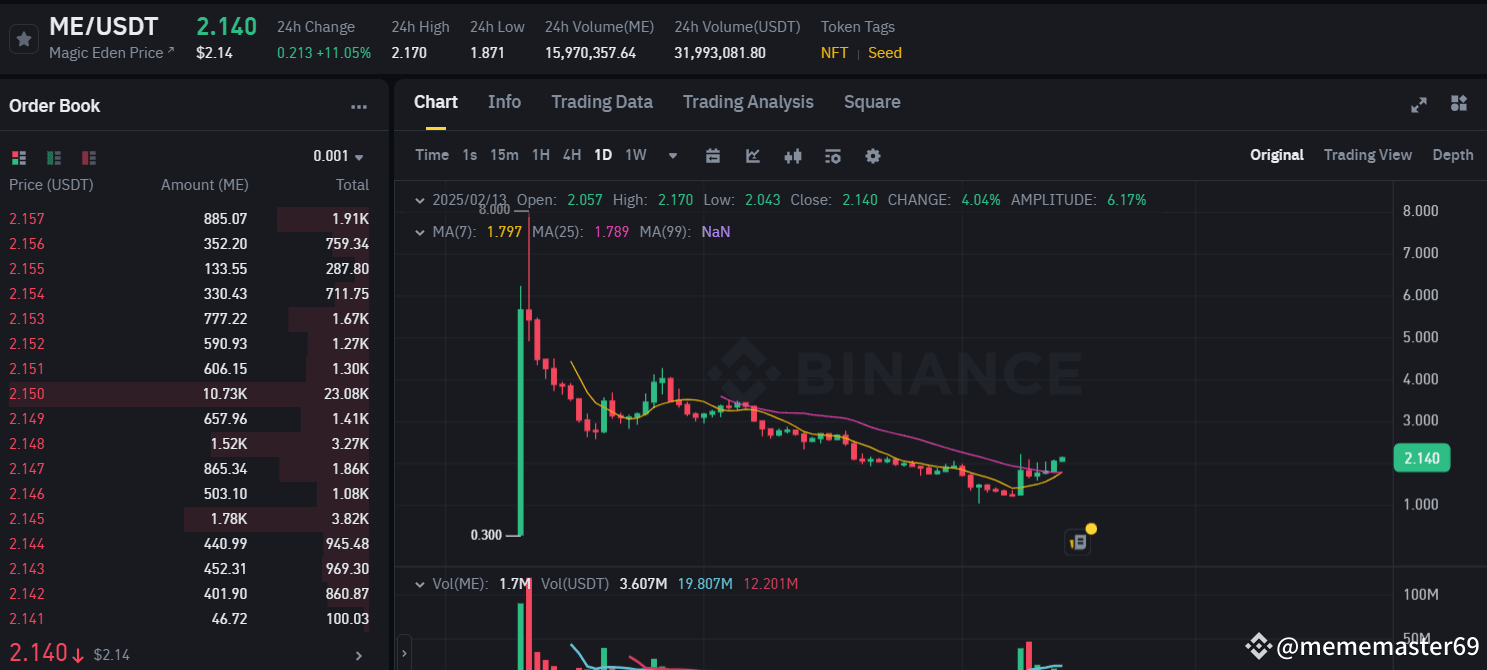Select the 1W interval

pos(636,155)
